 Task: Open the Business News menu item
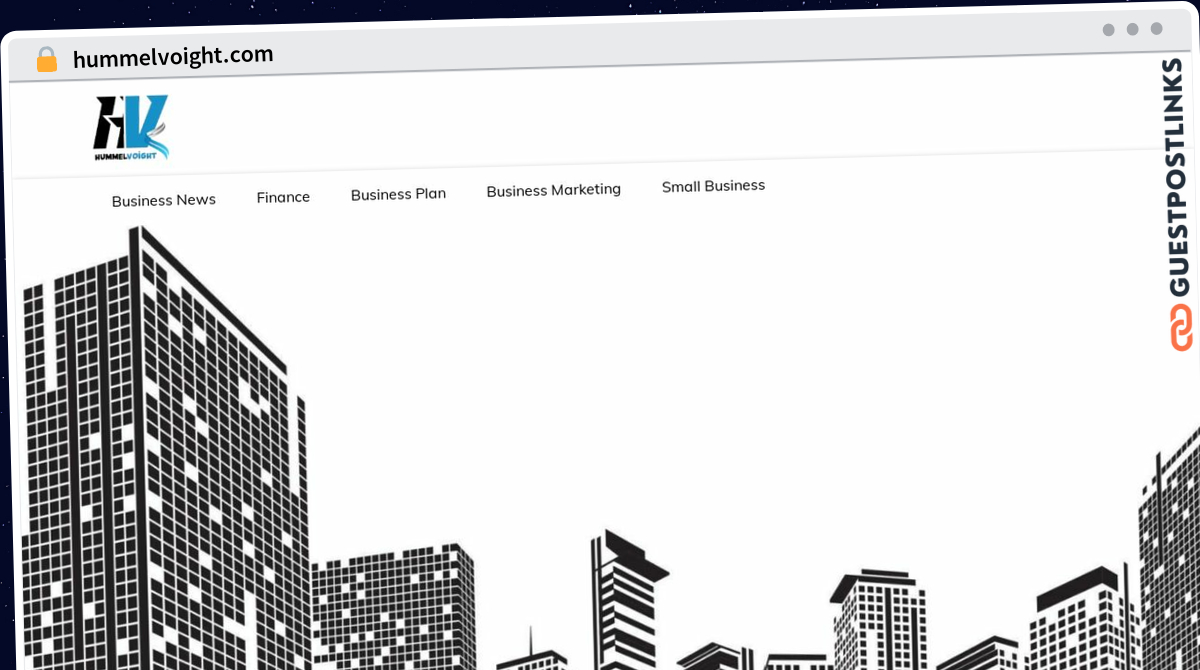[164, 200]
